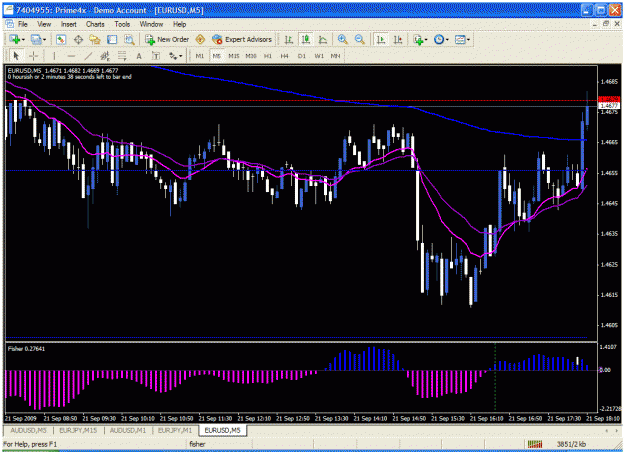The width and height of the screenshot is (625, 452).
Task: Toggle the Terminal window icon
Action: 112,39
